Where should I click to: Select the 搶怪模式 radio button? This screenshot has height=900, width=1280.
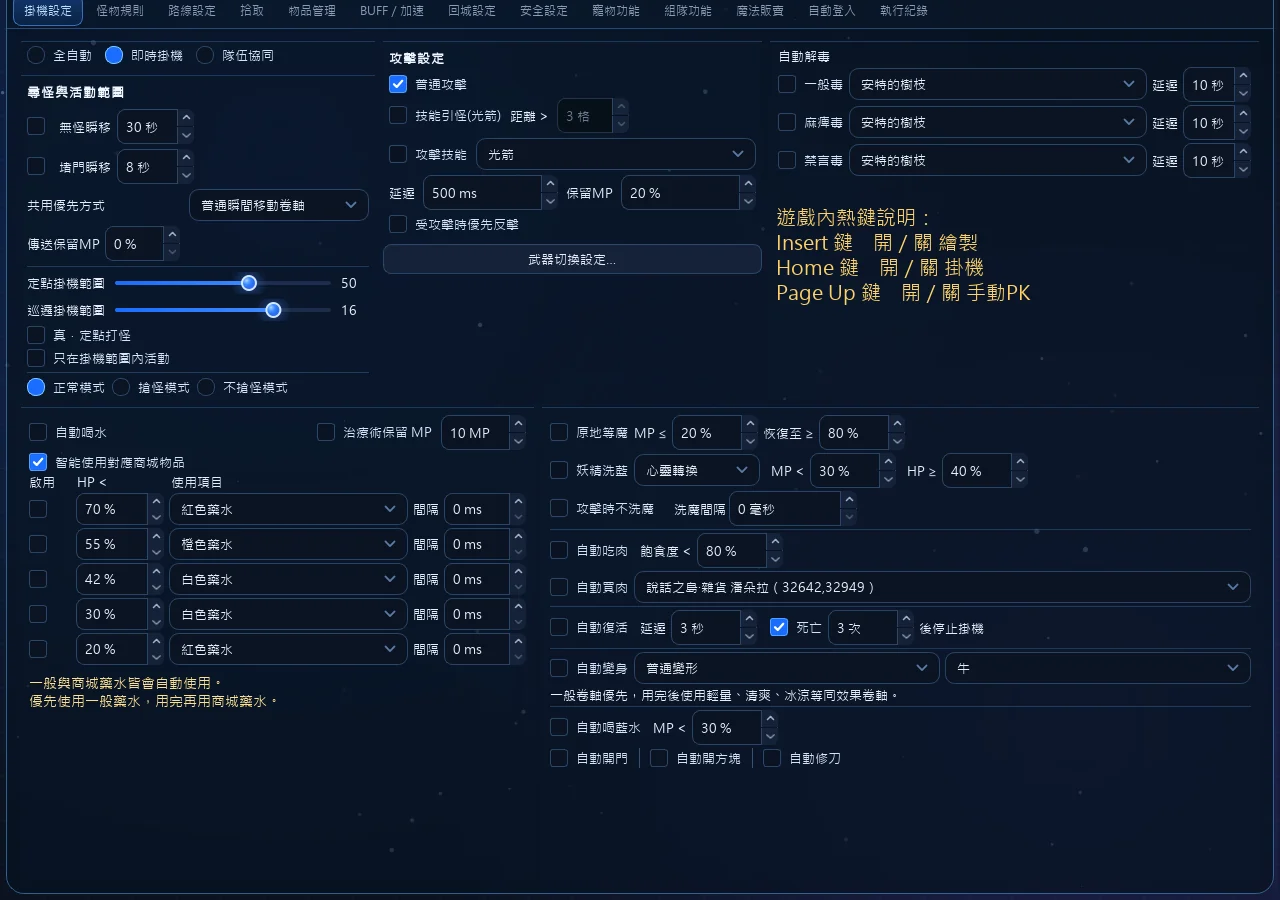pyautogui.click(x=121, y=387)
